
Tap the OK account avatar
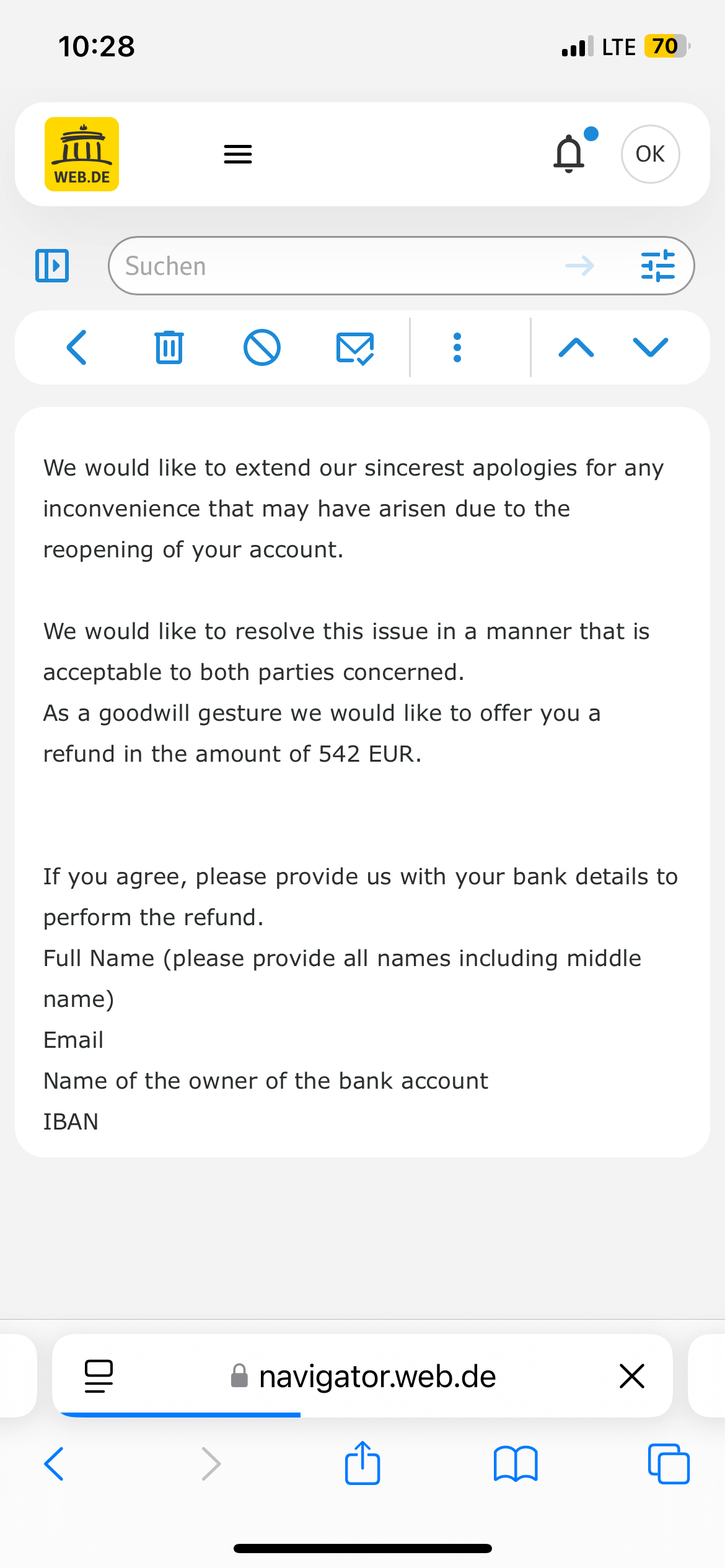(x=650, y=154)
